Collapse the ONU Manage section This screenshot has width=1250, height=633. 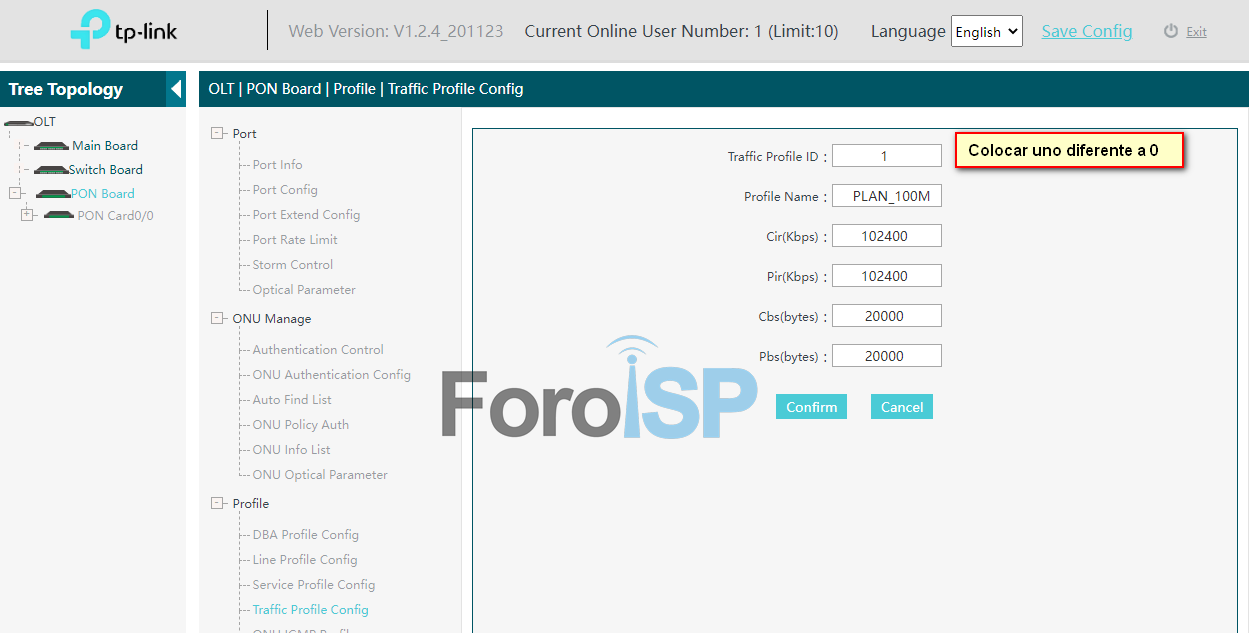point(217,318)
